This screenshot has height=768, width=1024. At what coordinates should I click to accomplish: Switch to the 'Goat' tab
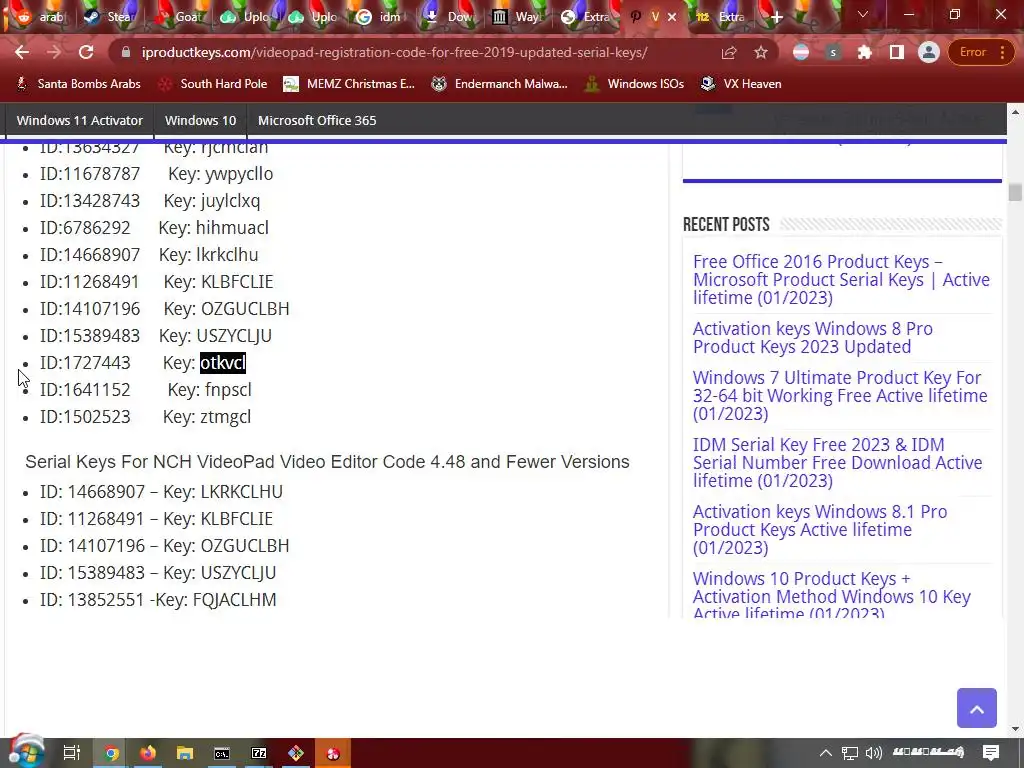177,17
